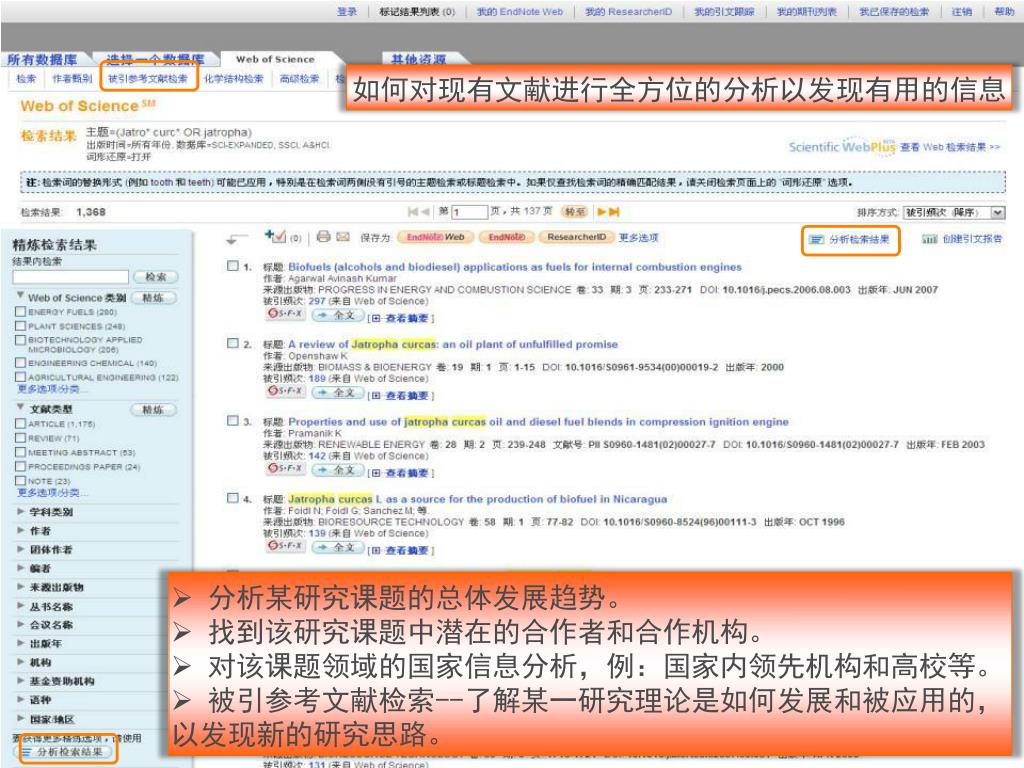Tick the checkbox for result 4
This screenshot has width=1024, height=768.
coord(232,498)
